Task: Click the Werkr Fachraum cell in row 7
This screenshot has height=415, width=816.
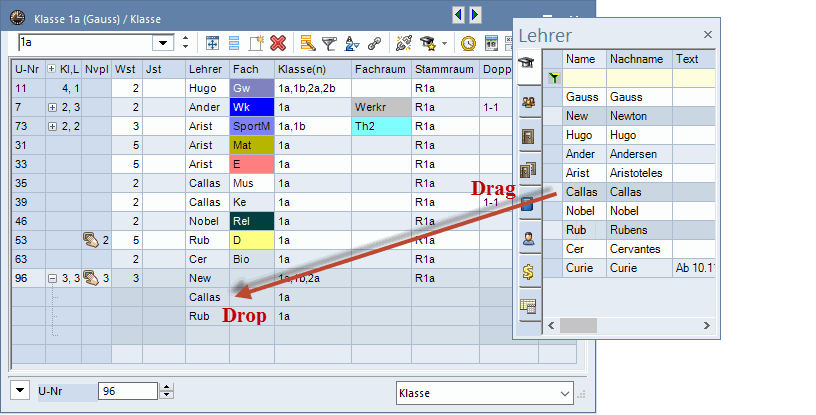Action: (381, 107)
